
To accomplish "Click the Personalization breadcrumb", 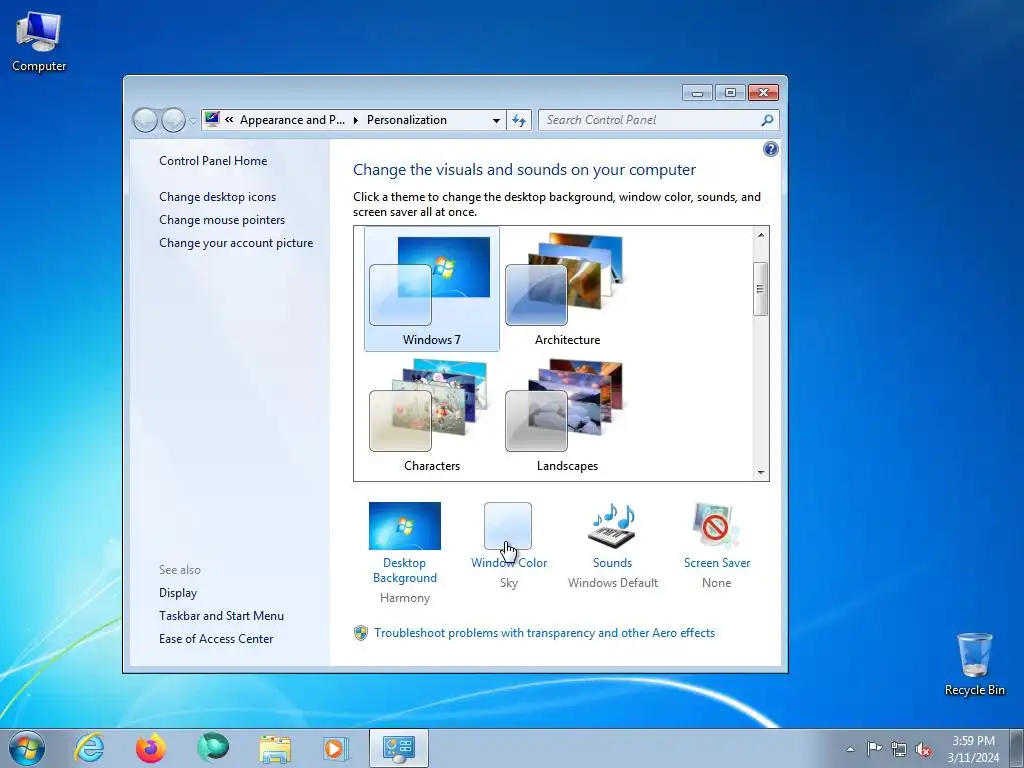I will (x=407, y=120).
